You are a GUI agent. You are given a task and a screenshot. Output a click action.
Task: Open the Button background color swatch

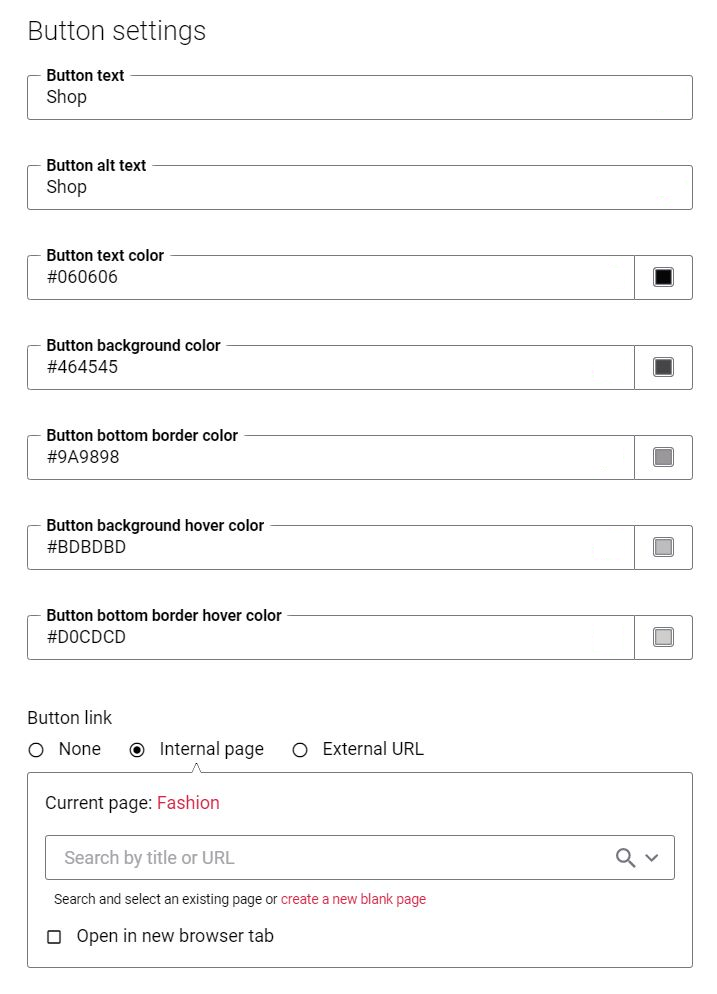point(663,367)
